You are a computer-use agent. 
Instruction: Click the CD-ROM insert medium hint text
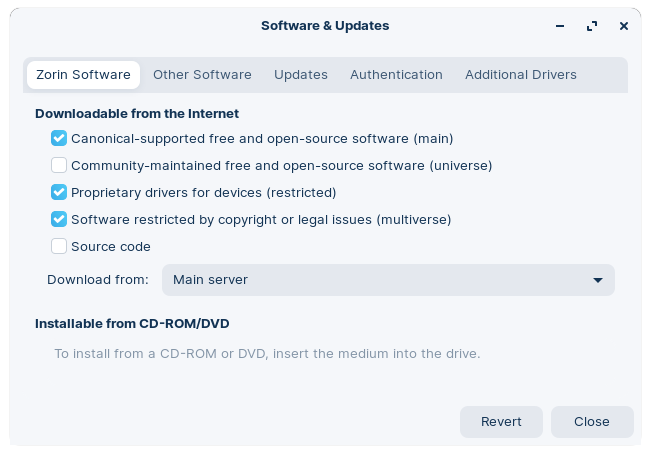click(x=267, y=354)
